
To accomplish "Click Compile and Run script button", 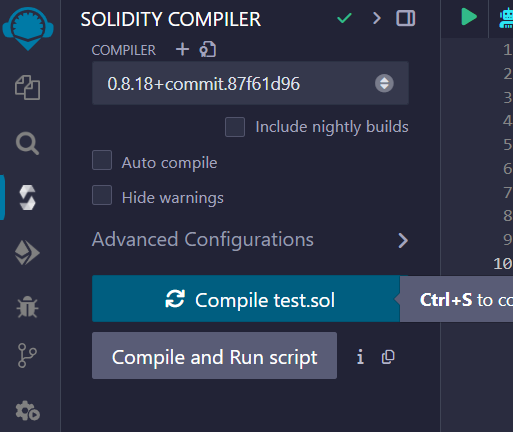I will click(214, 355).
